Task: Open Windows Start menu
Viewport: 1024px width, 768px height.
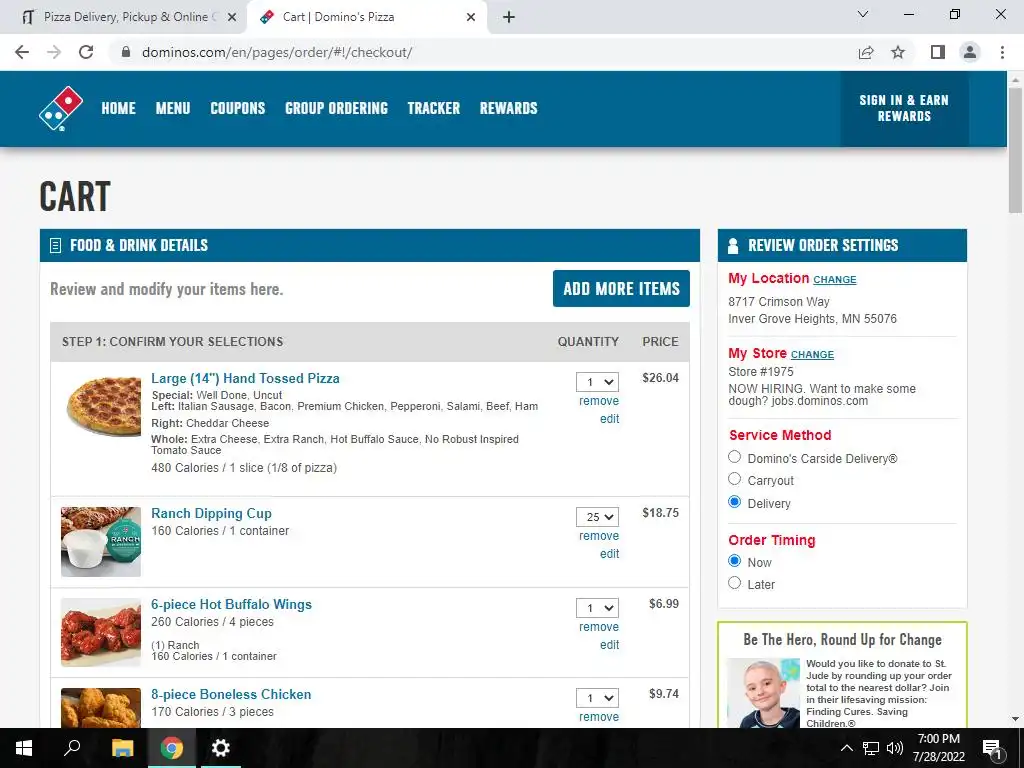Action: tap(24, 748)
